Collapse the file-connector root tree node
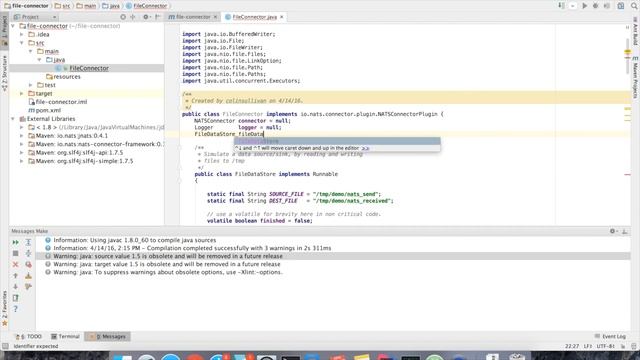 click(13, 26)
